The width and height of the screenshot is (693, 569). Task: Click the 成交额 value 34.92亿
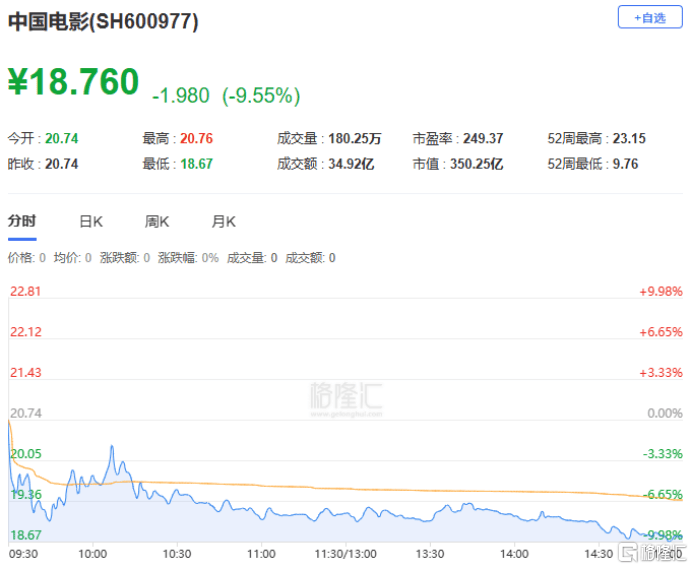click(x=350, y=164)
